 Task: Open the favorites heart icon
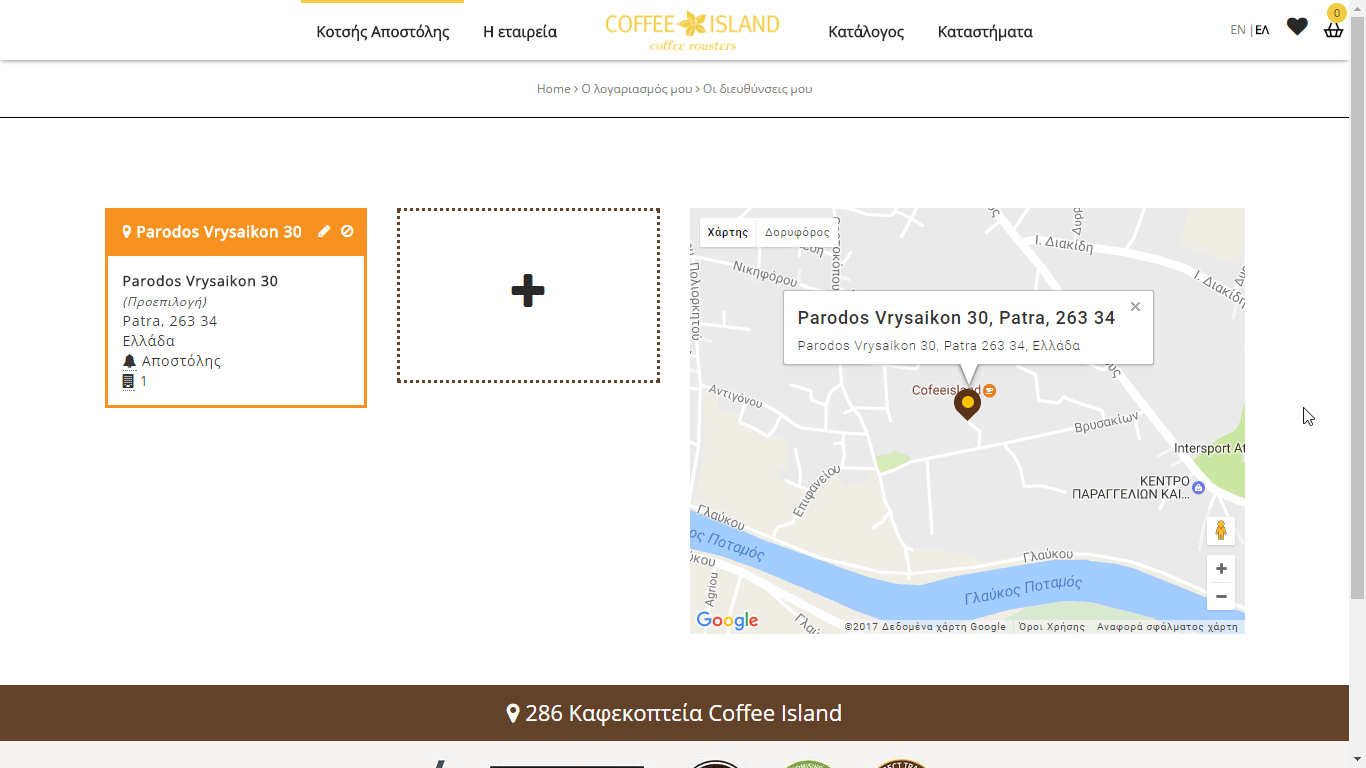pos(1297,27)
